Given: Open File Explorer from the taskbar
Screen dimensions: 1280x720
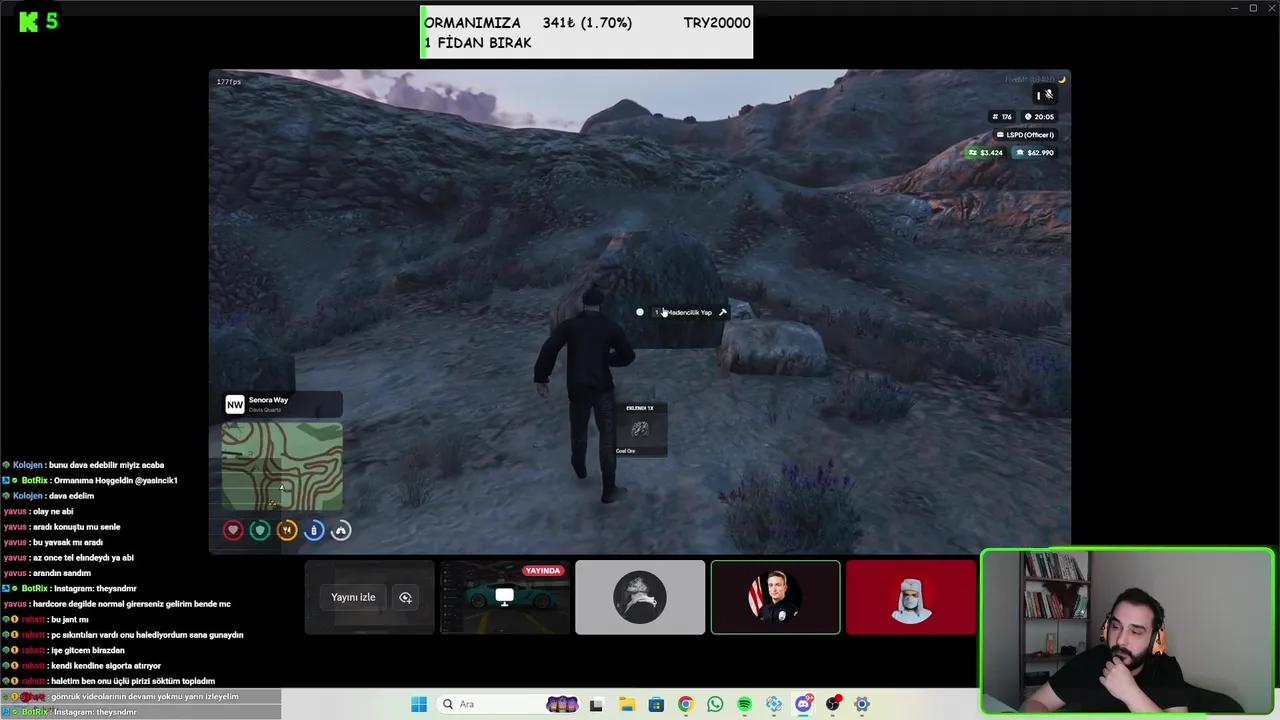Looking at the screenshot, I should coord(627,705).
